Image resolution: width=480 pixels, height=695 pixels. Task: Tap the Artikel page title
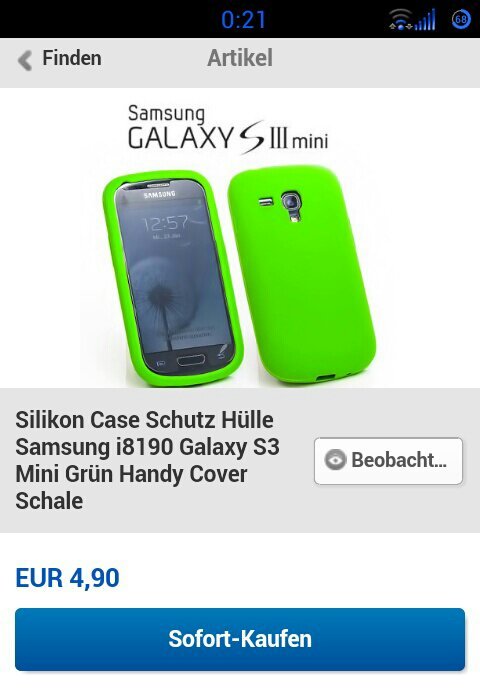240,58
